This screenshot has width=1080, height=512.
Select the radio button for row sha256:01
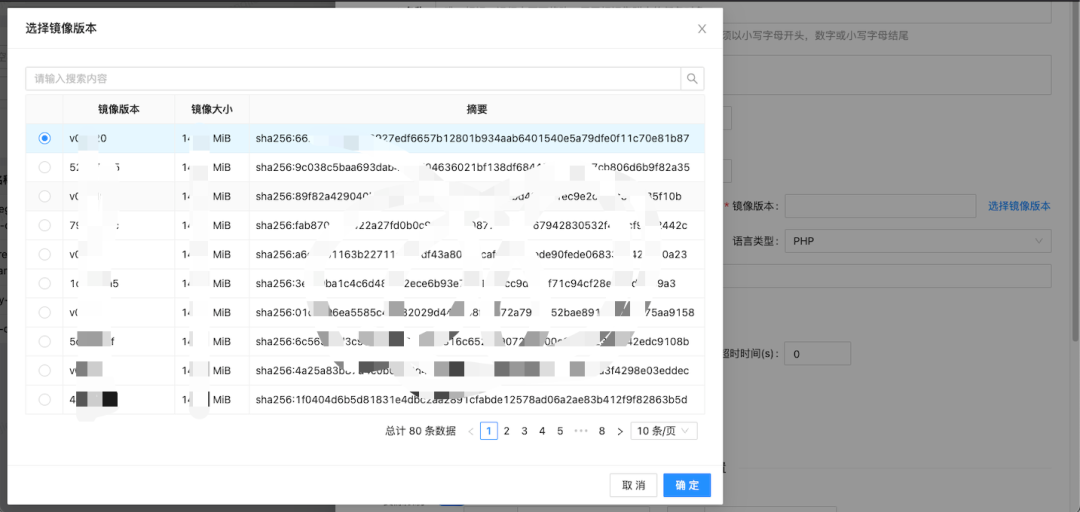45,312
